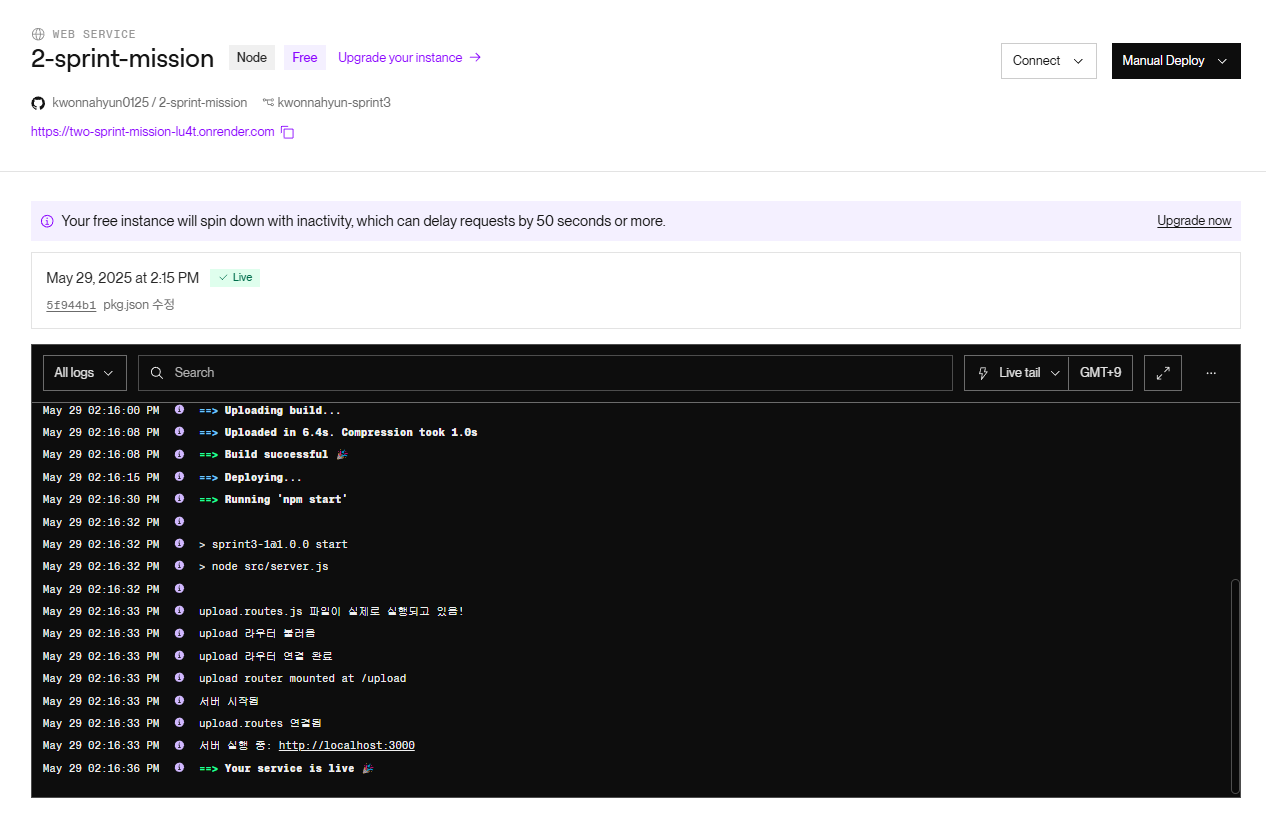
Task: Expand logs to fullscreen
Action: click(1163, 373)
